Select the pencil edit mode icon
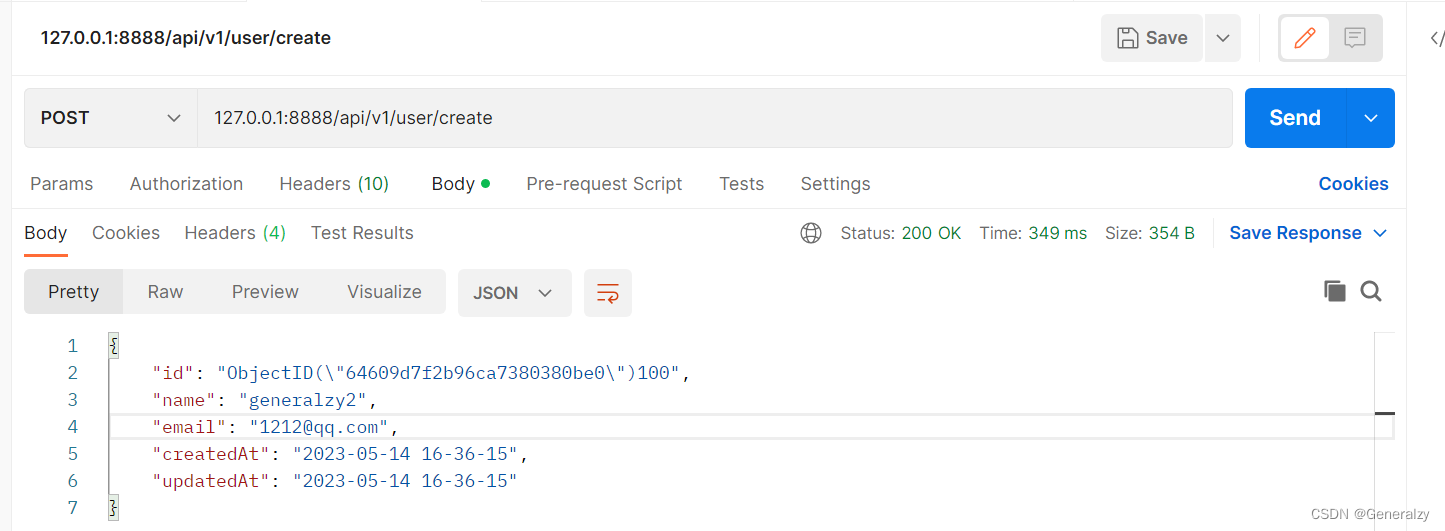 pyautogui.click(x=1304, y=38)
